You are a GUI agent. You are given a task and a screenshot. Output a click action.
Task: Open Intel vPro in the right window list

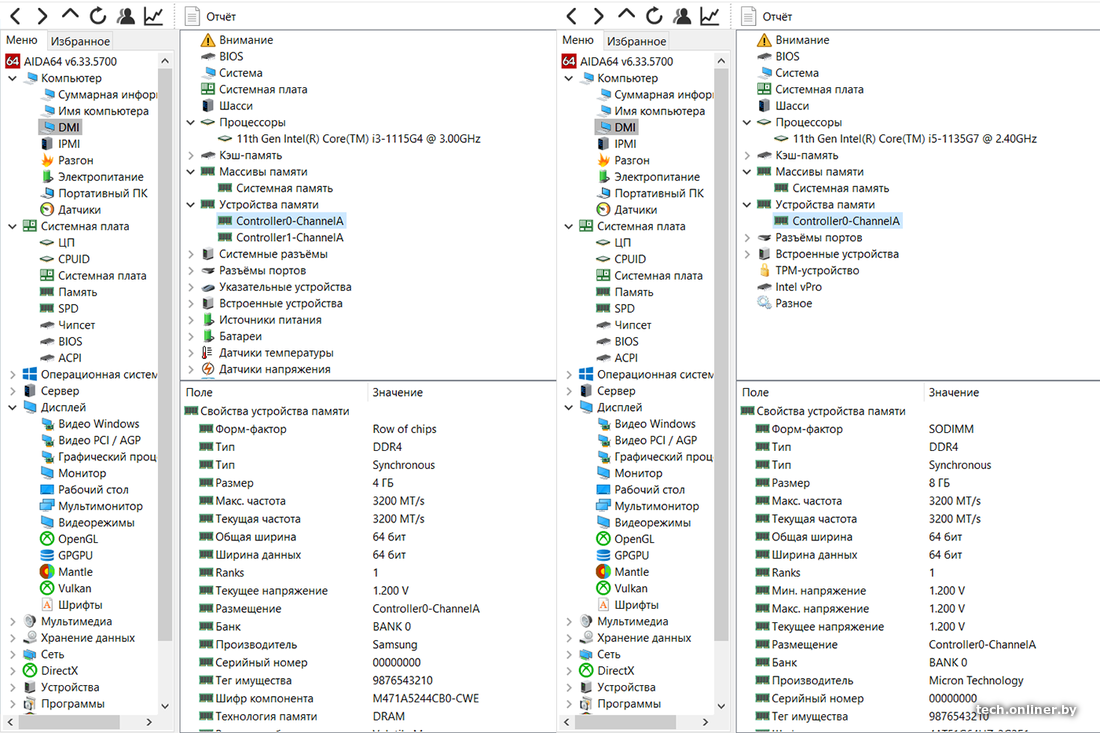pos(789,287)
